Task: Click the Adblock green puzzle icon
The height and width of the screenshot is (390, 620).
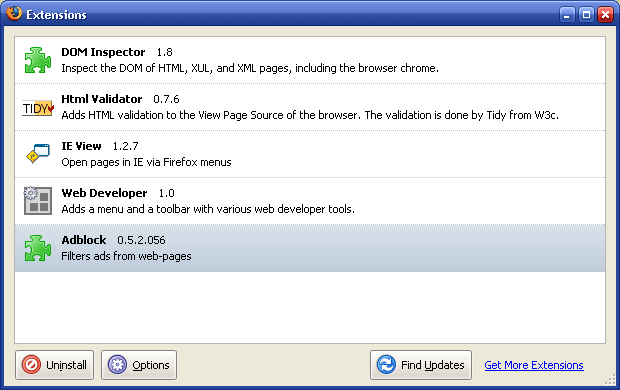Action: coord(38,248)
